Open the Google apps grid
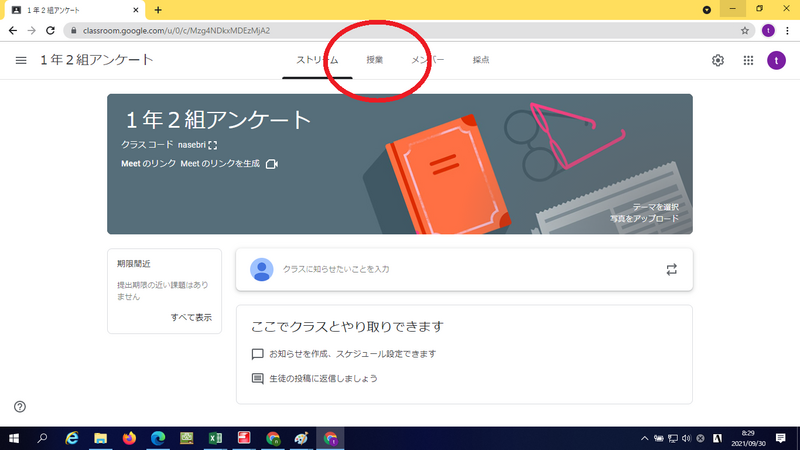This screenshot has width=800, height=450. 748,60
